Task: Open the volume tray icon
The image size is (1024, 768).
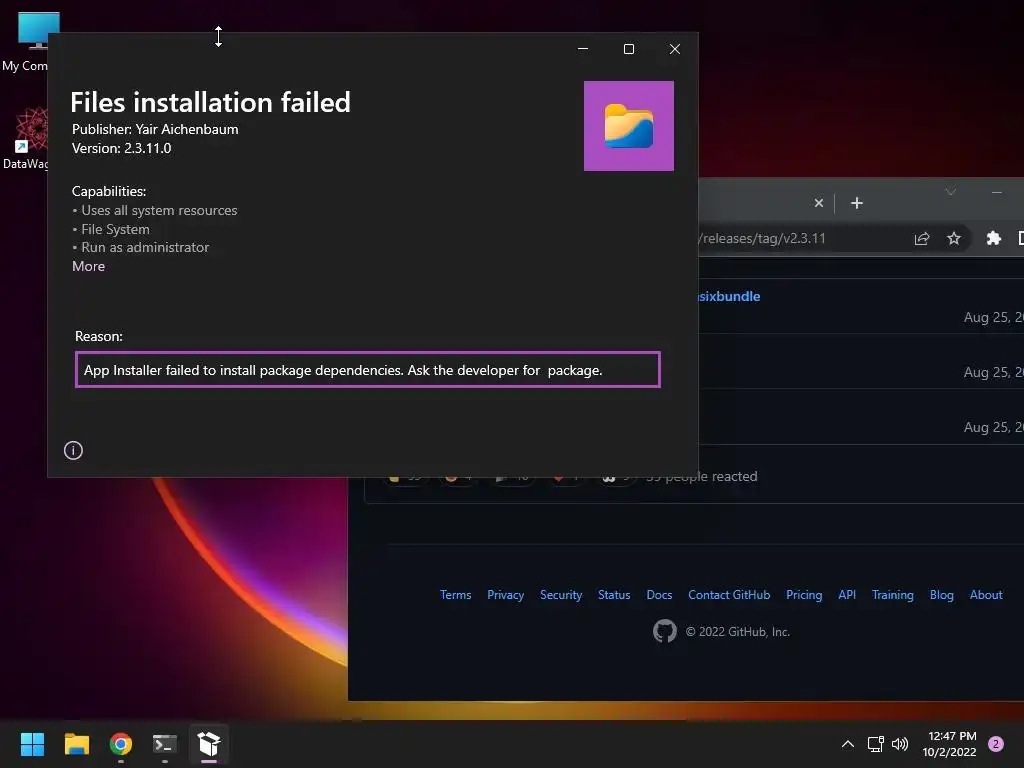Action: tap(900, 744)
